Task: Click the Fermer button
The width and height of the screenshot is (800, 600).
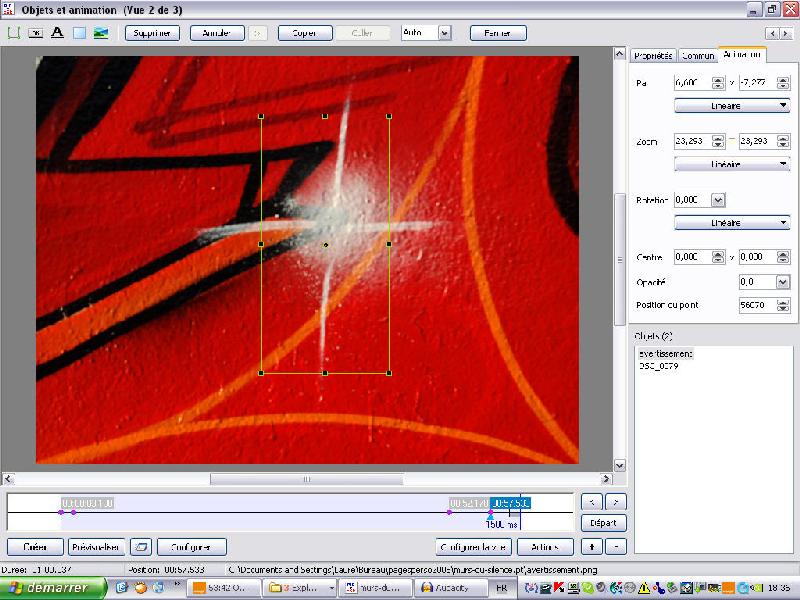Action: pos(498,33)
